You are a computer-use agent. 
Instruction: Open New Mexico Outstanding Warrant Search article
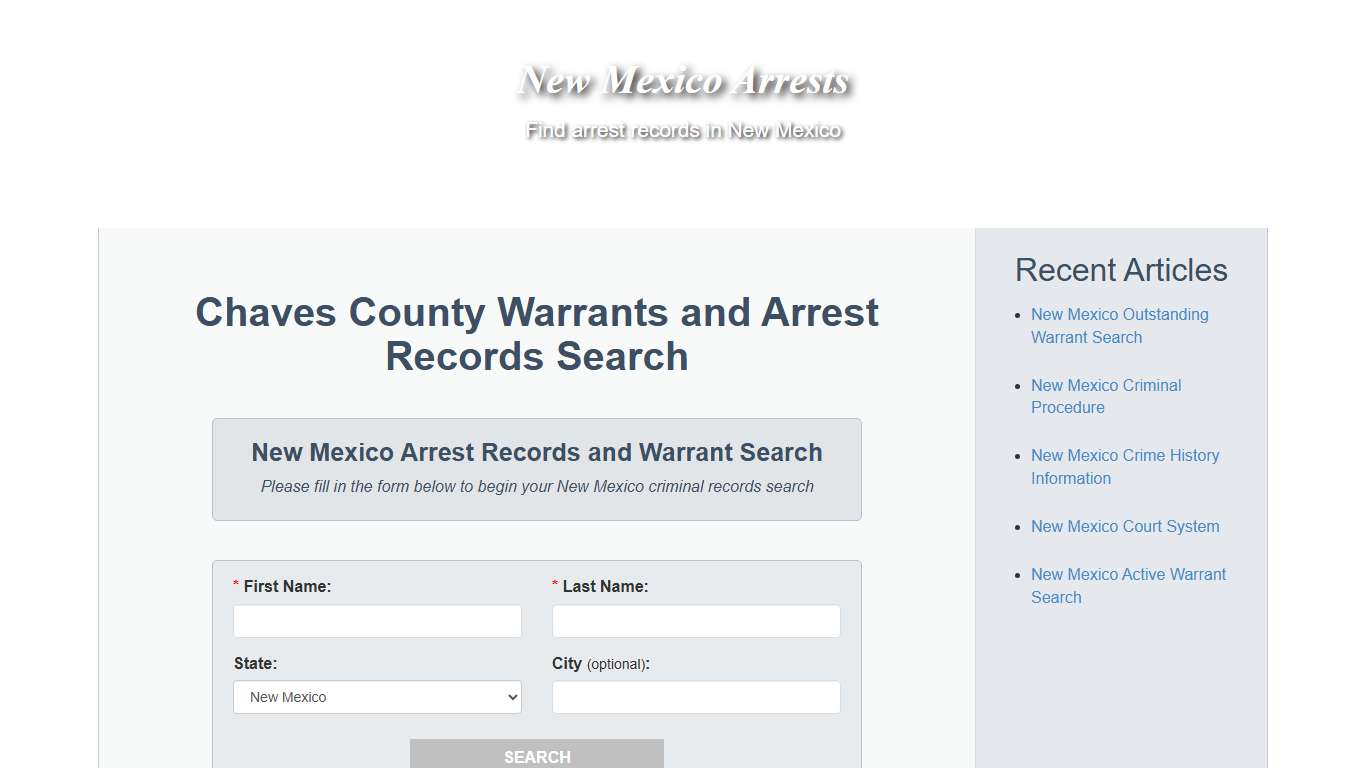click(x=1119, y=326)
